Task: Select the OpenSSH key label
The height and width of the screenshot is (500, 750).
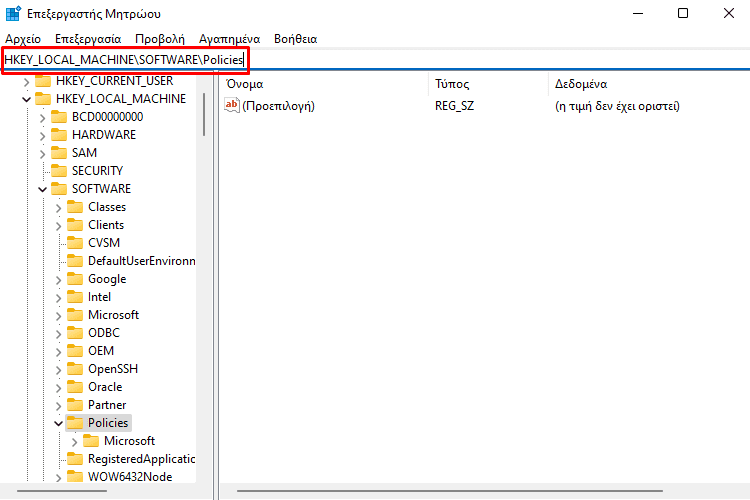Action: (113, 369)
